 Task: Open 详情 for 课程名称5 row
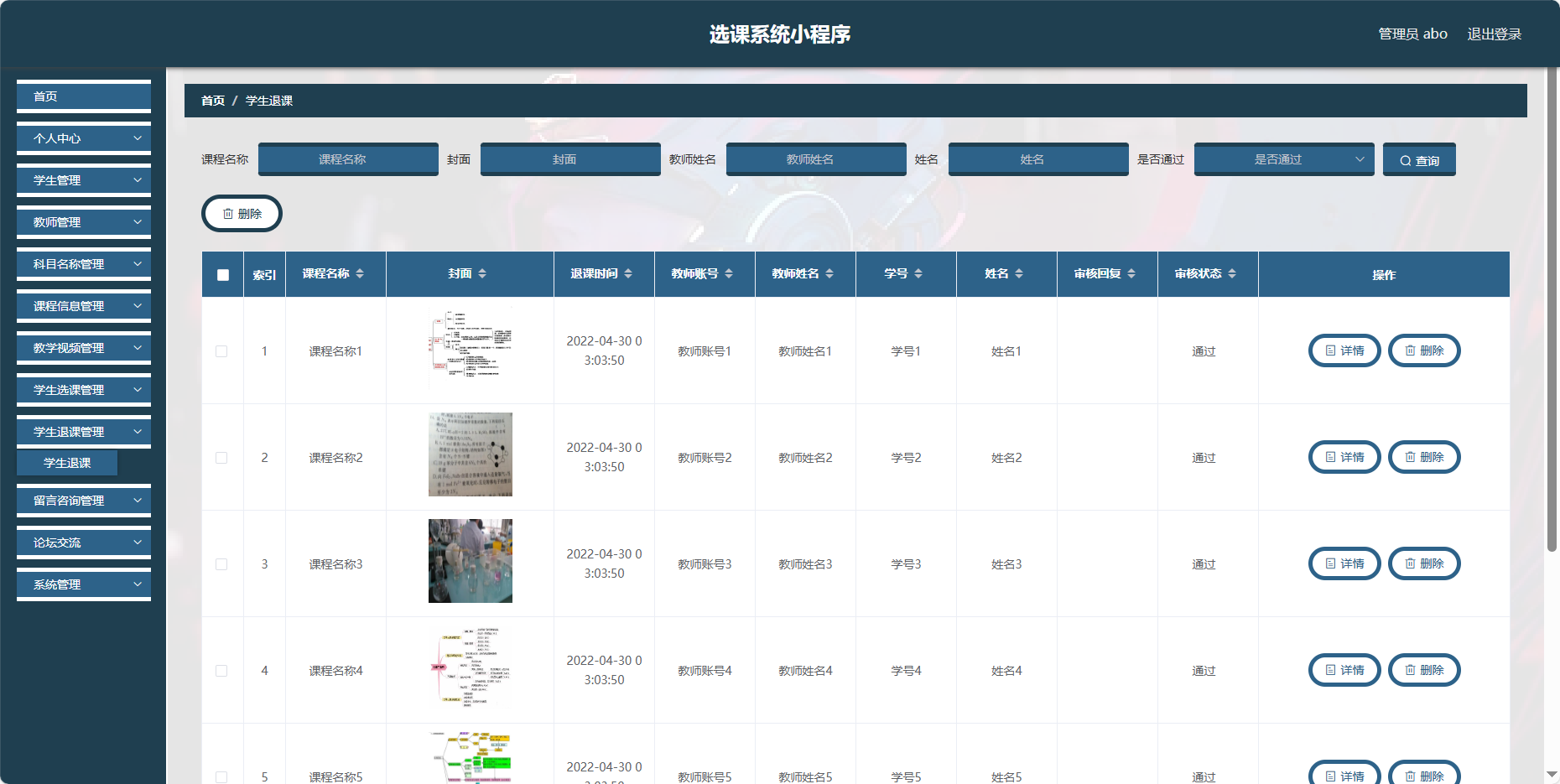coord(1344,774)
